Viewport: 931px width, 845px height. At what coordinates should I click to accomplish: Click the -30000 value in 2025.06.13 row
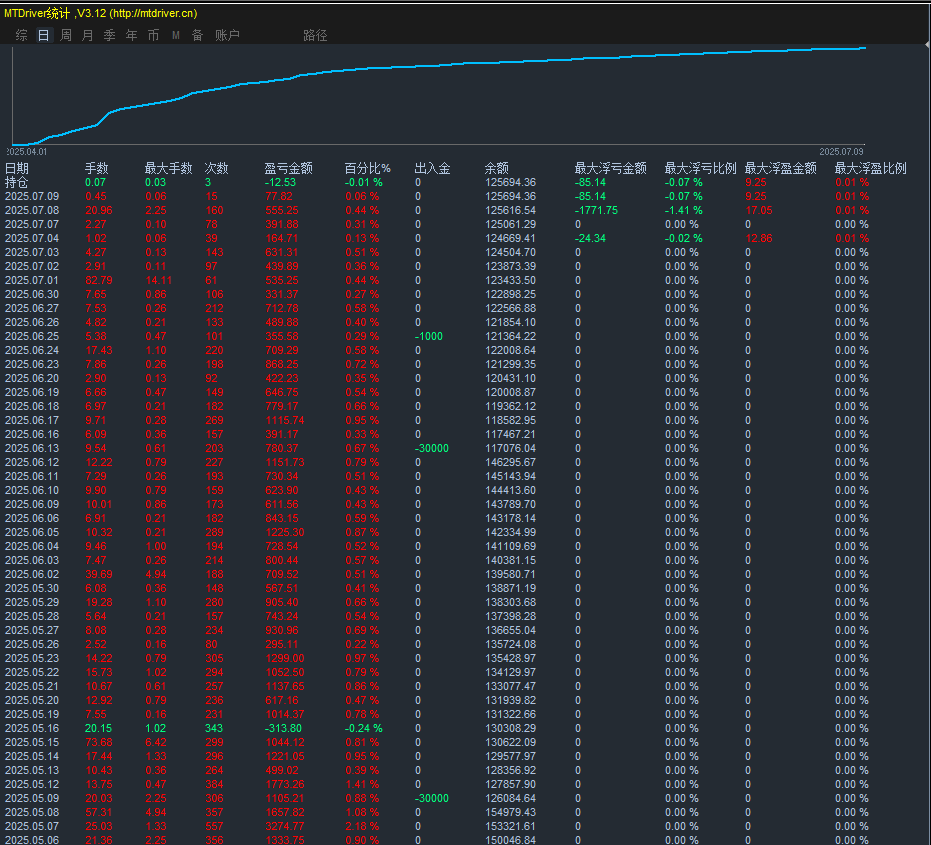click(432, 448)
